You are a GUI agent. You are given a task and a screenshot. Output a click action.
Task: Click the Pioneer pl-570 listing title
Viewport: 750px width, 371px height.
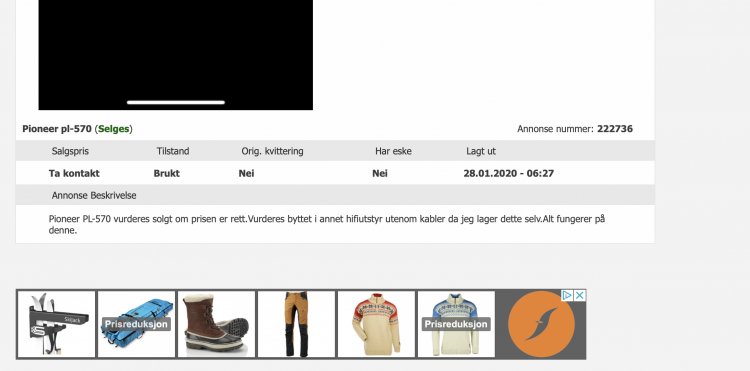(x=57, y=129)
